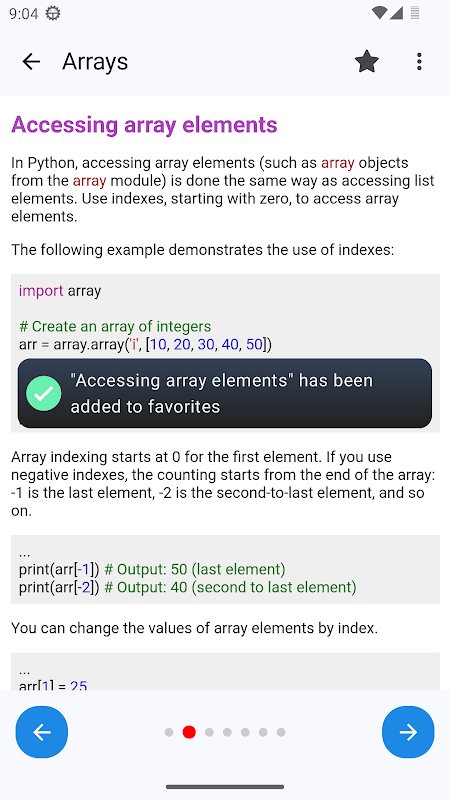Jump to the fourth page dot
This screenshot has width=450, height=800.
click(227, 733)
